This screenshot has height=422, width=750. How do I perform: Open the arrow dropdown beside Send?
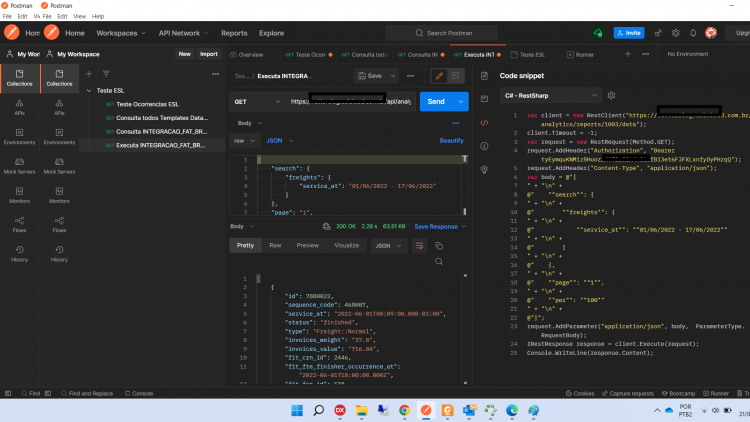point(461,101)
